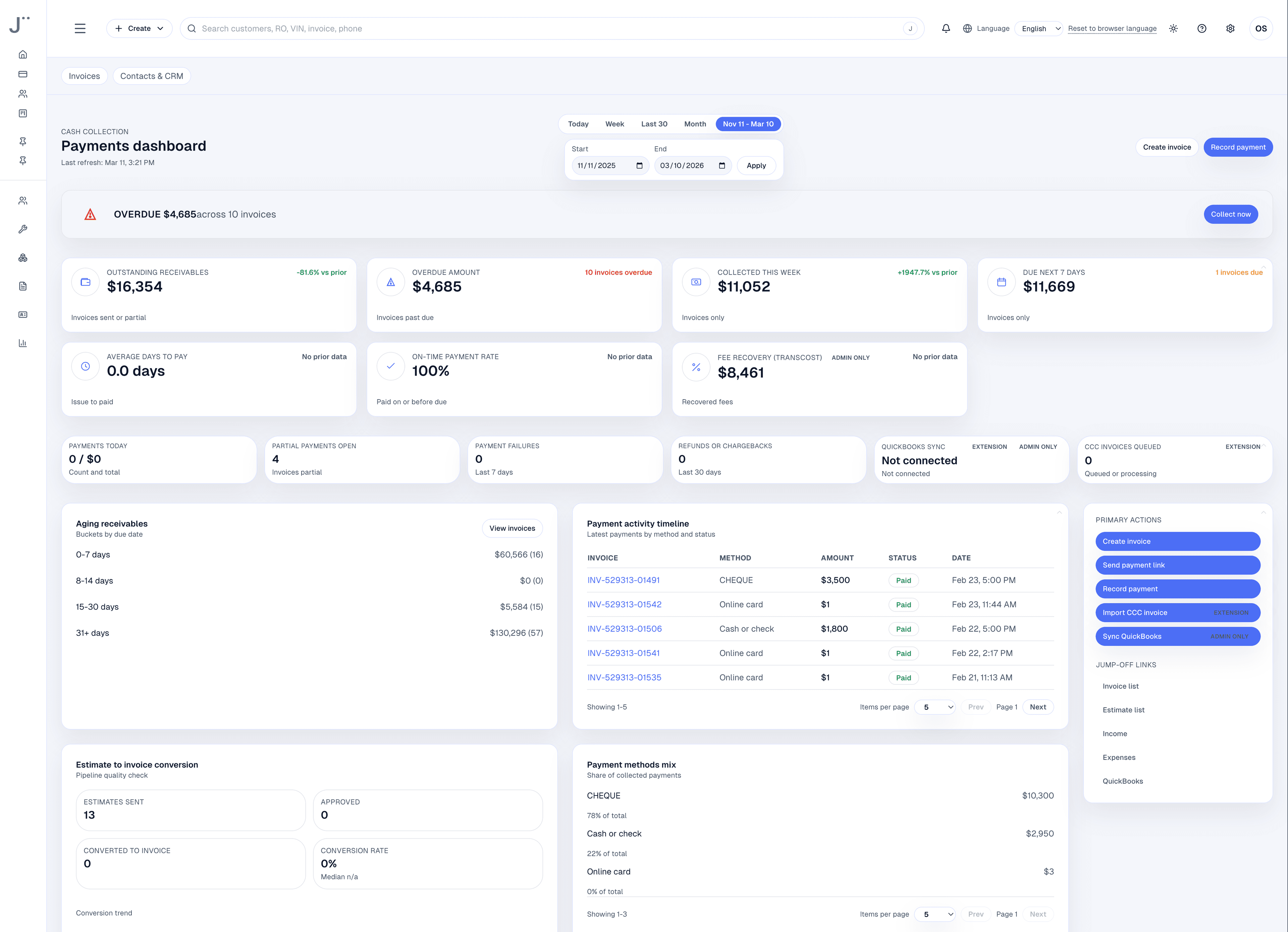Change items per page in payment timeline
The height and width of the screenshot is (932, 1288).
pos(935,707)
